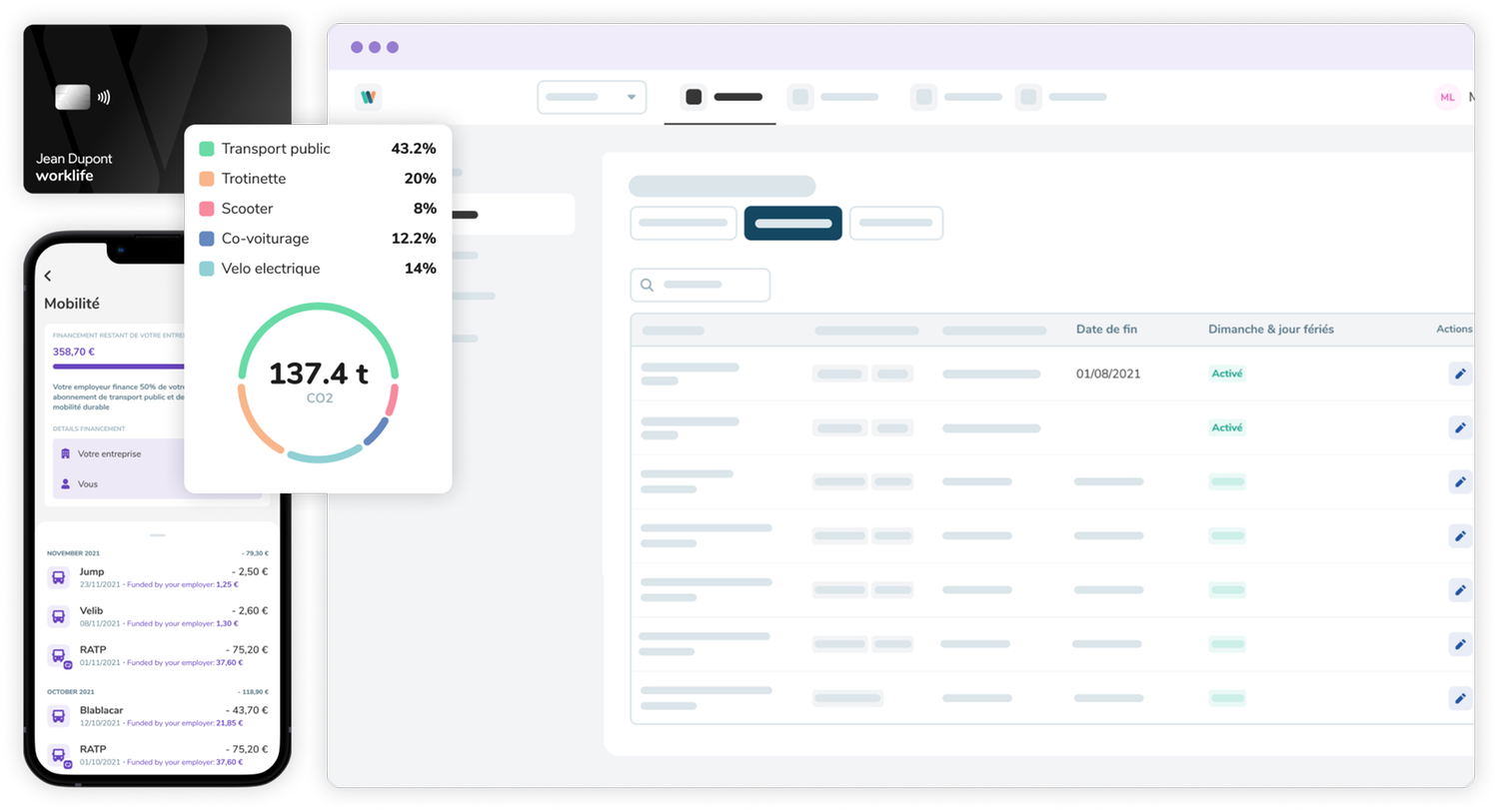Click the Dimanche & jour fériés header

coord(1271,329)
